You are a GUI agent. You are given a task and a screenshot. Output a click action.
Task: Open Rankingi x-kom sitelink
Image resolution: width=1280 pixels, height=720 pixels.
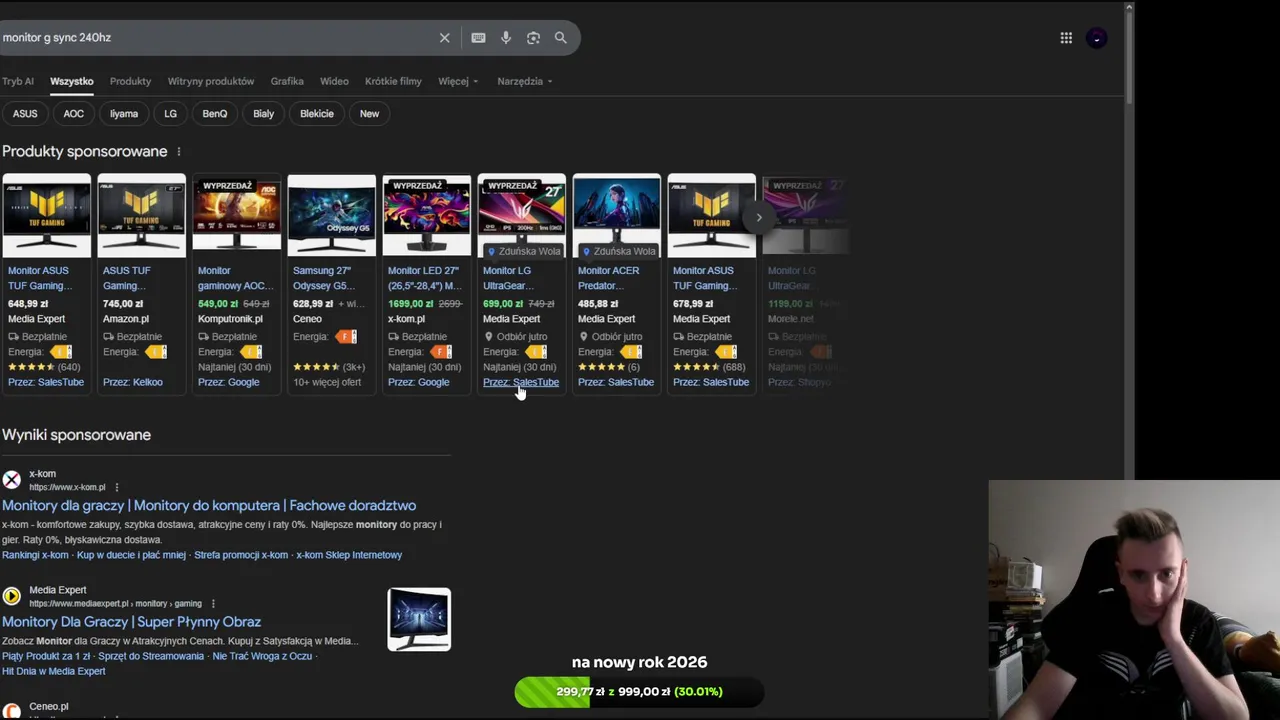pos(35,555)
